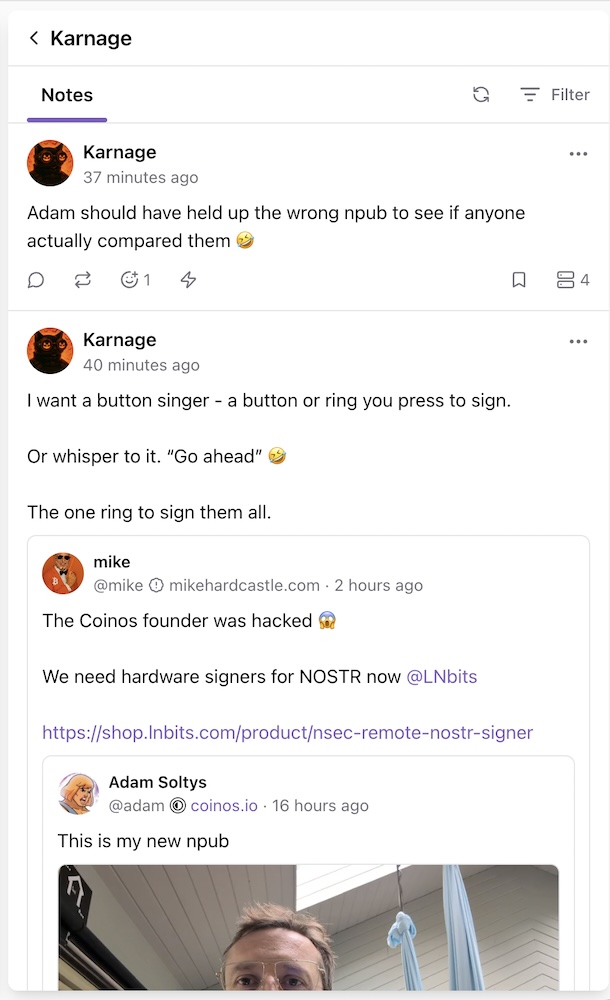This screenshot has width=610, height=1000.
Task: Zap the first Karnage note
Action: coord(188,280)
